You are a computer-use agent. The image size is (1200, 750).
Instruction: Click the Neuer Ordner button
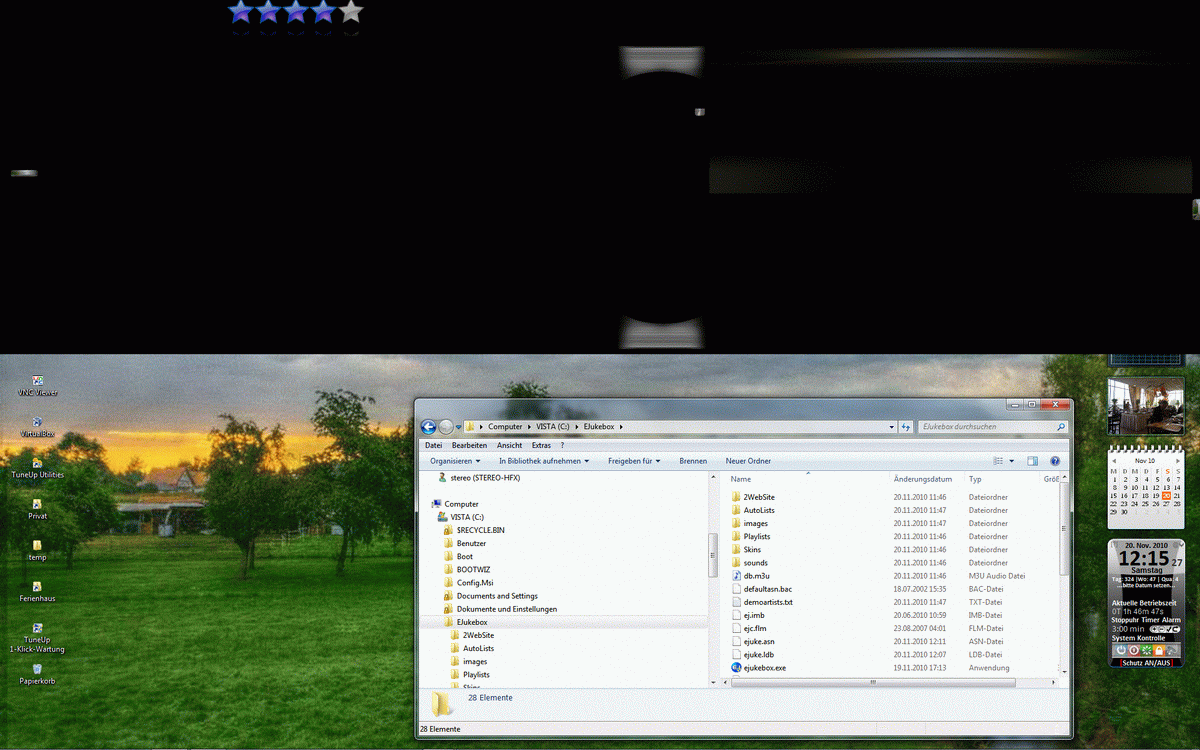748,461
